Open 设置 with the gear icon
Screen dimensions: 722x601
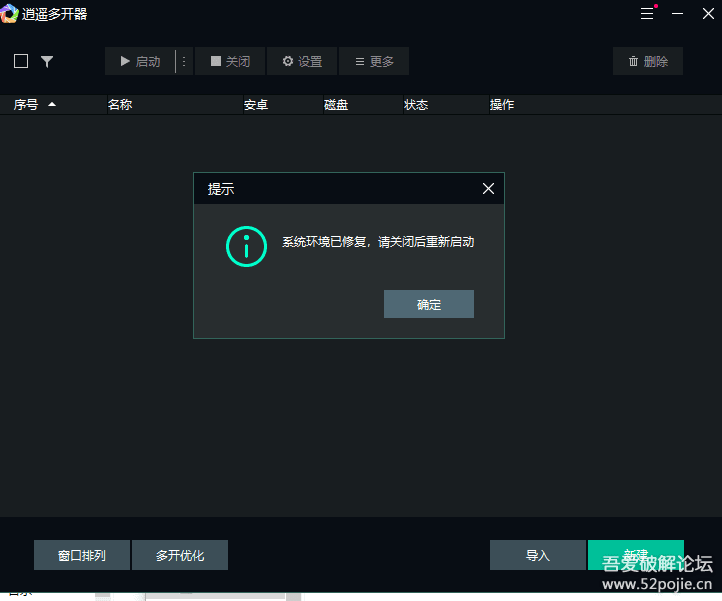coord(302,61)
